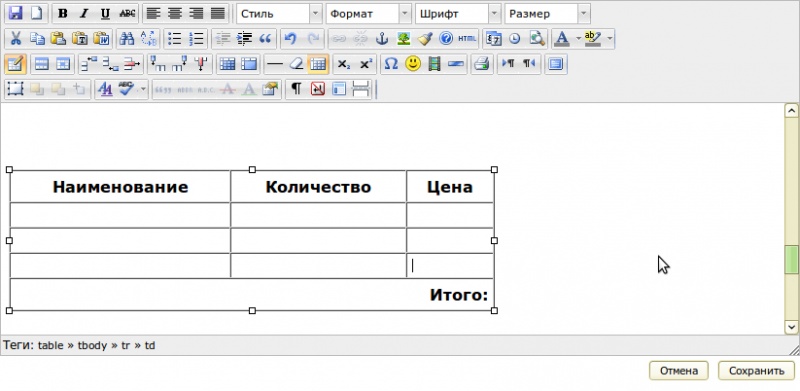Print the document
The image size is (800, 391).
(482, 64)
